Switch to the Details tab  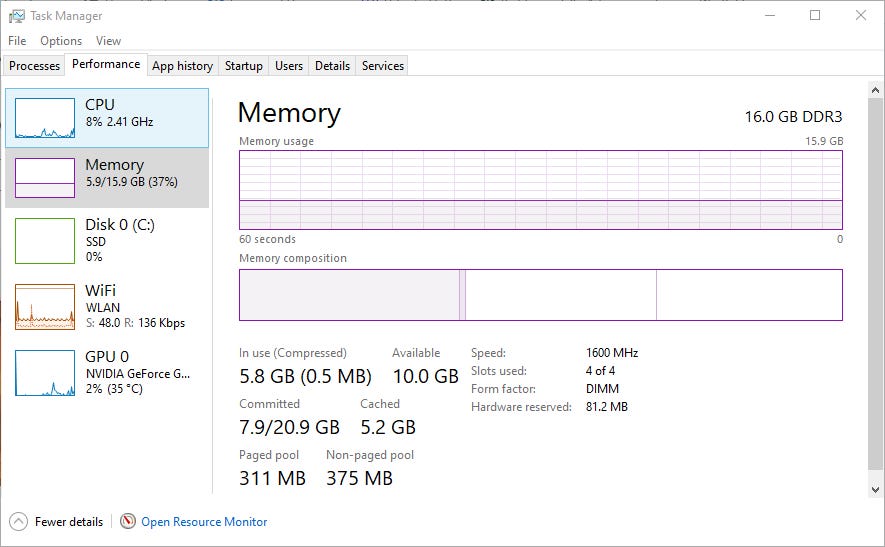tap(332, 65)
